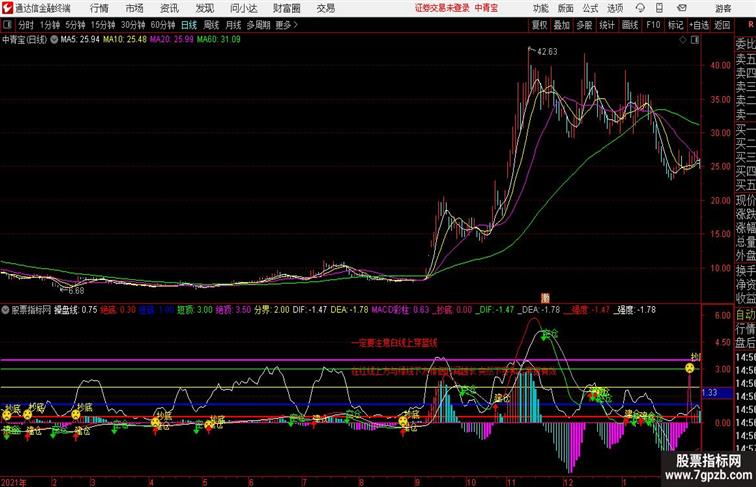The height and width of the screenshot is (487, 756).
Task: Open the 资讯 menu
Action: point(169,8)
